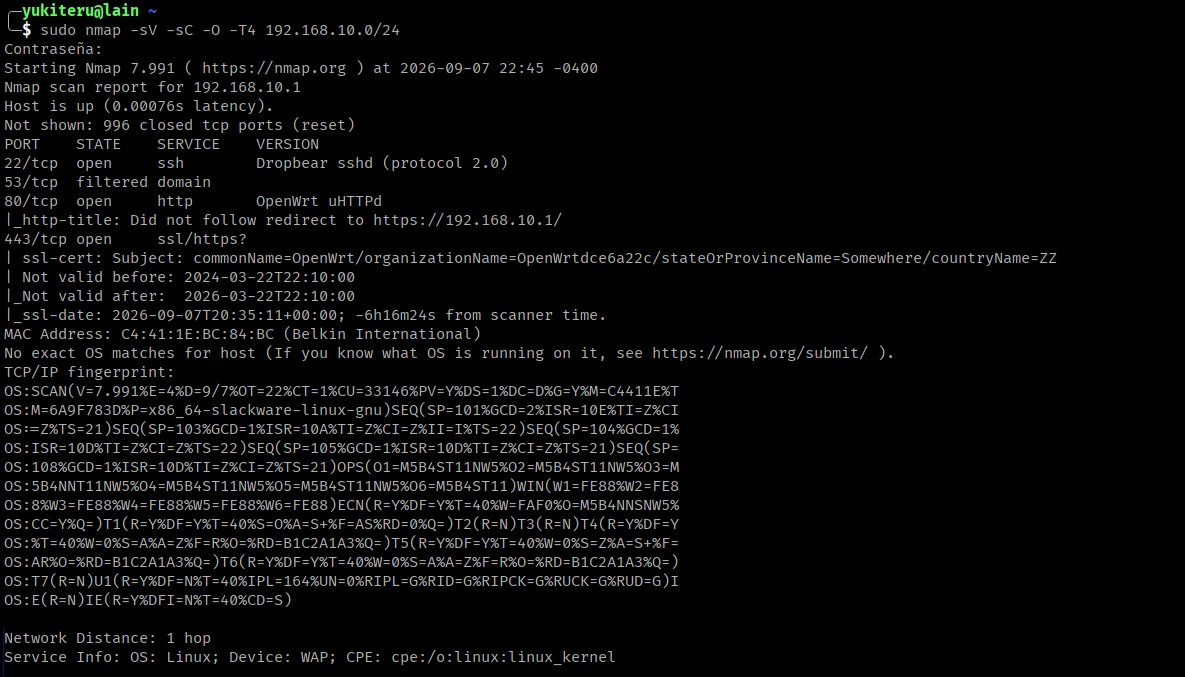Click the 22/tcp port entry
Viewport: 1185px width, 677px height.
(x=31, y=163)
